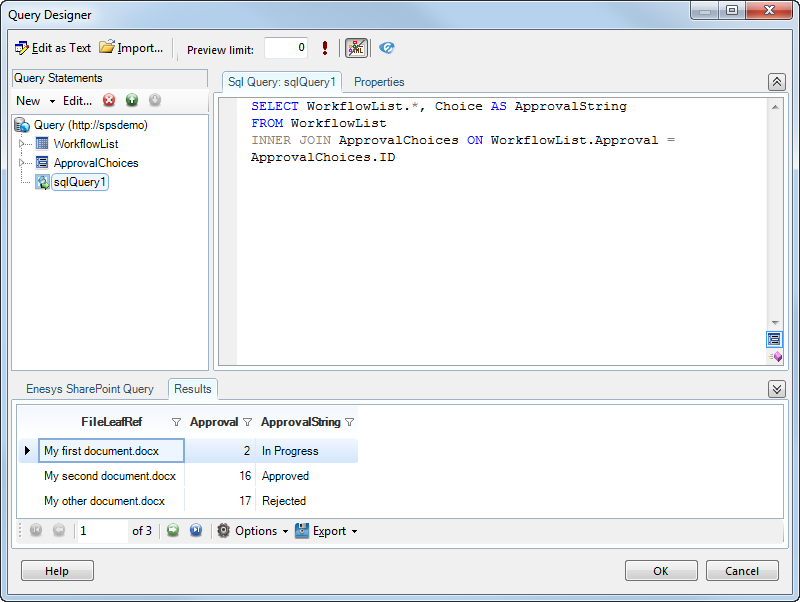Click the purple icon at editor corner
800x602 pixels.
coord(775,356)
